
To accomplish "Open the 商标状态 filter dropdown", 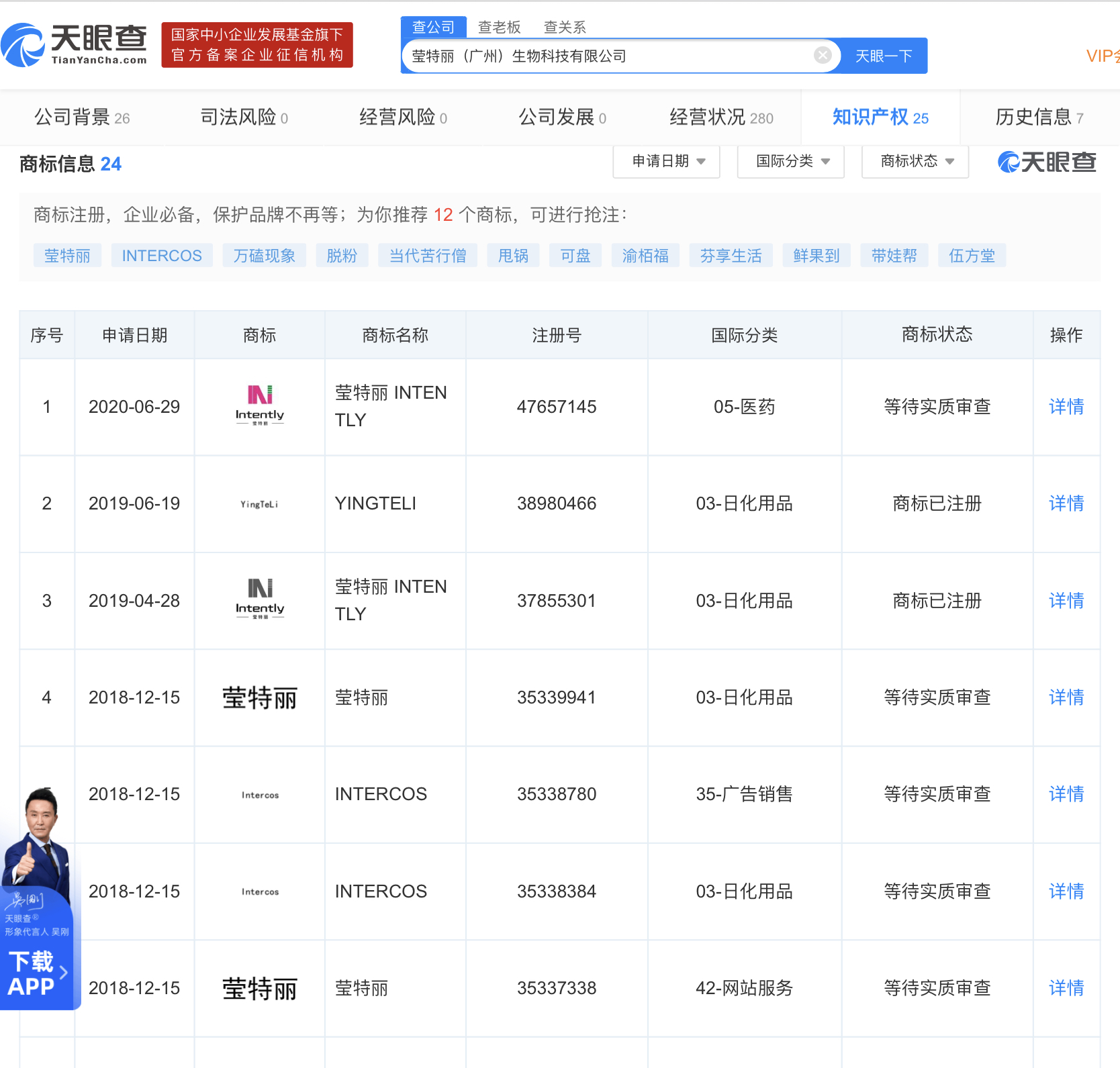I will (x=915, y=161).
